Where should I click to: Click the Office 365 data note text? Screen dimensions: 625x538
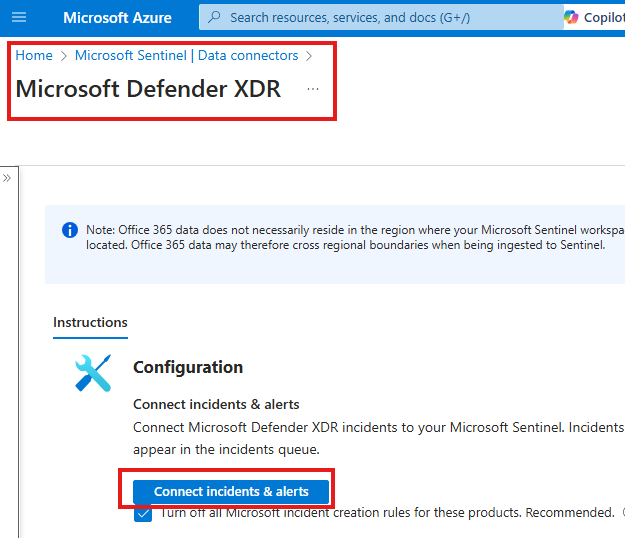pos(355,238)
